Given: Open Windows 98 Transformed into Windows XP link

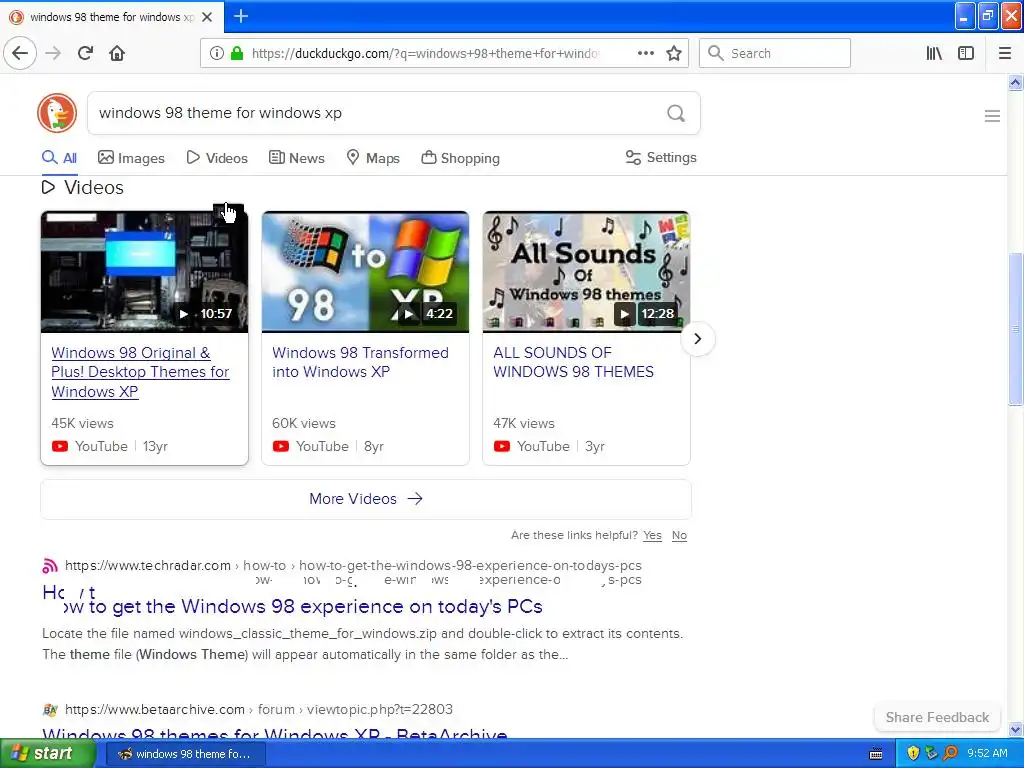Looking at the screenshot, I should 360,362.
